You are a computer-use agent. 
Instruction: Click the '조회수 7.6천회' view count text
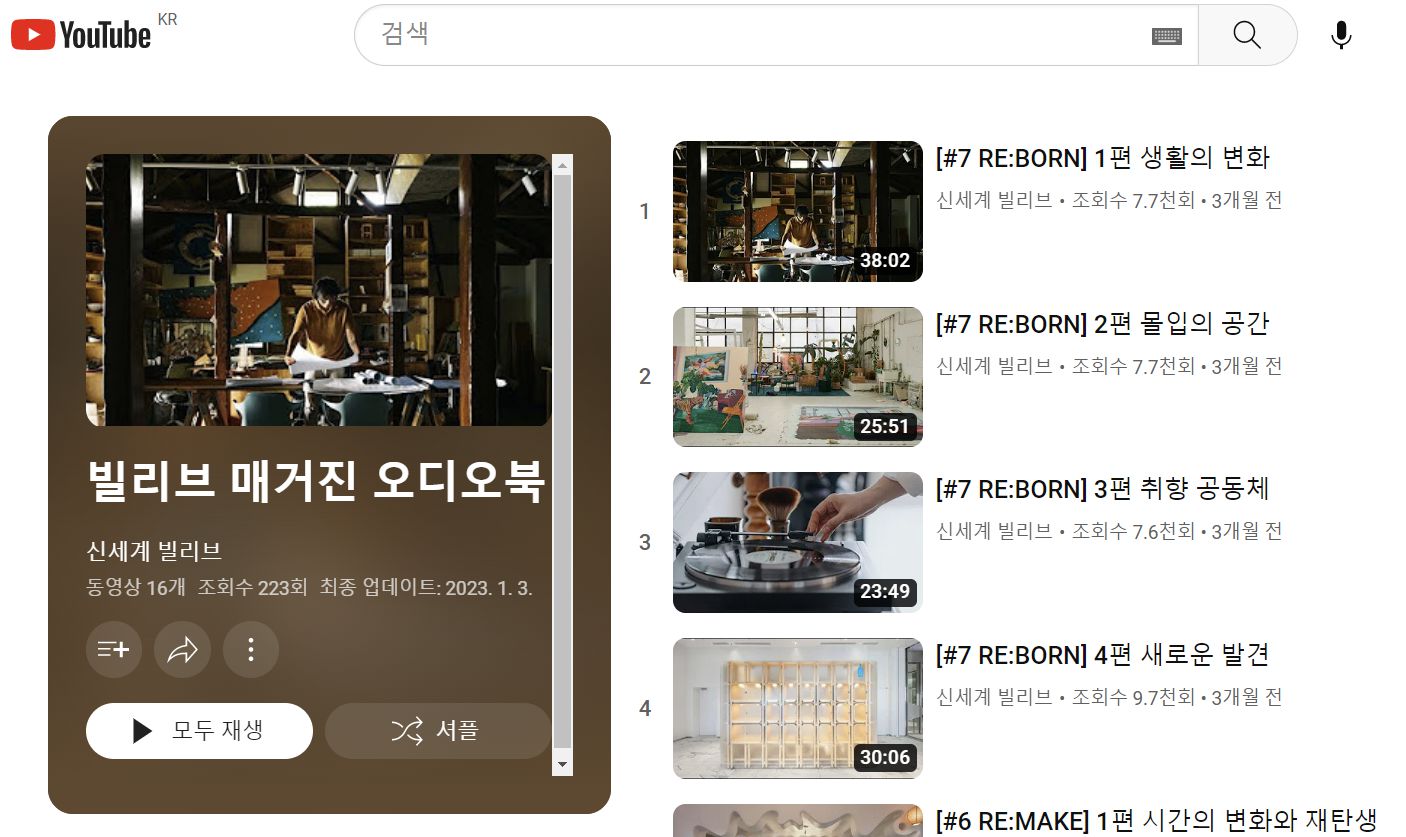click(1133, 531)
